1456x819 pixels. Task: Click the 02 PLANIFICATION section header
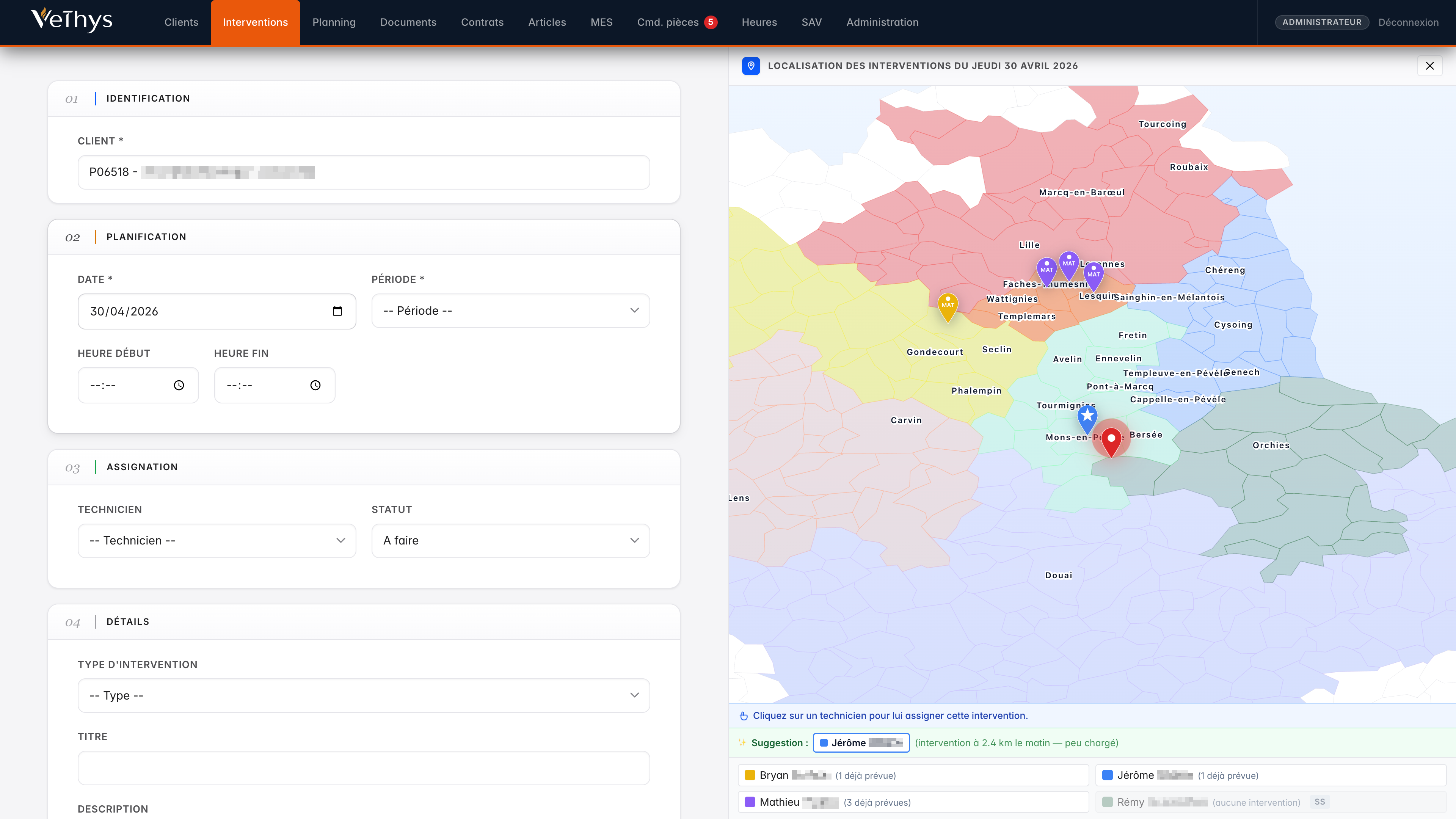(x=364, y=237)
